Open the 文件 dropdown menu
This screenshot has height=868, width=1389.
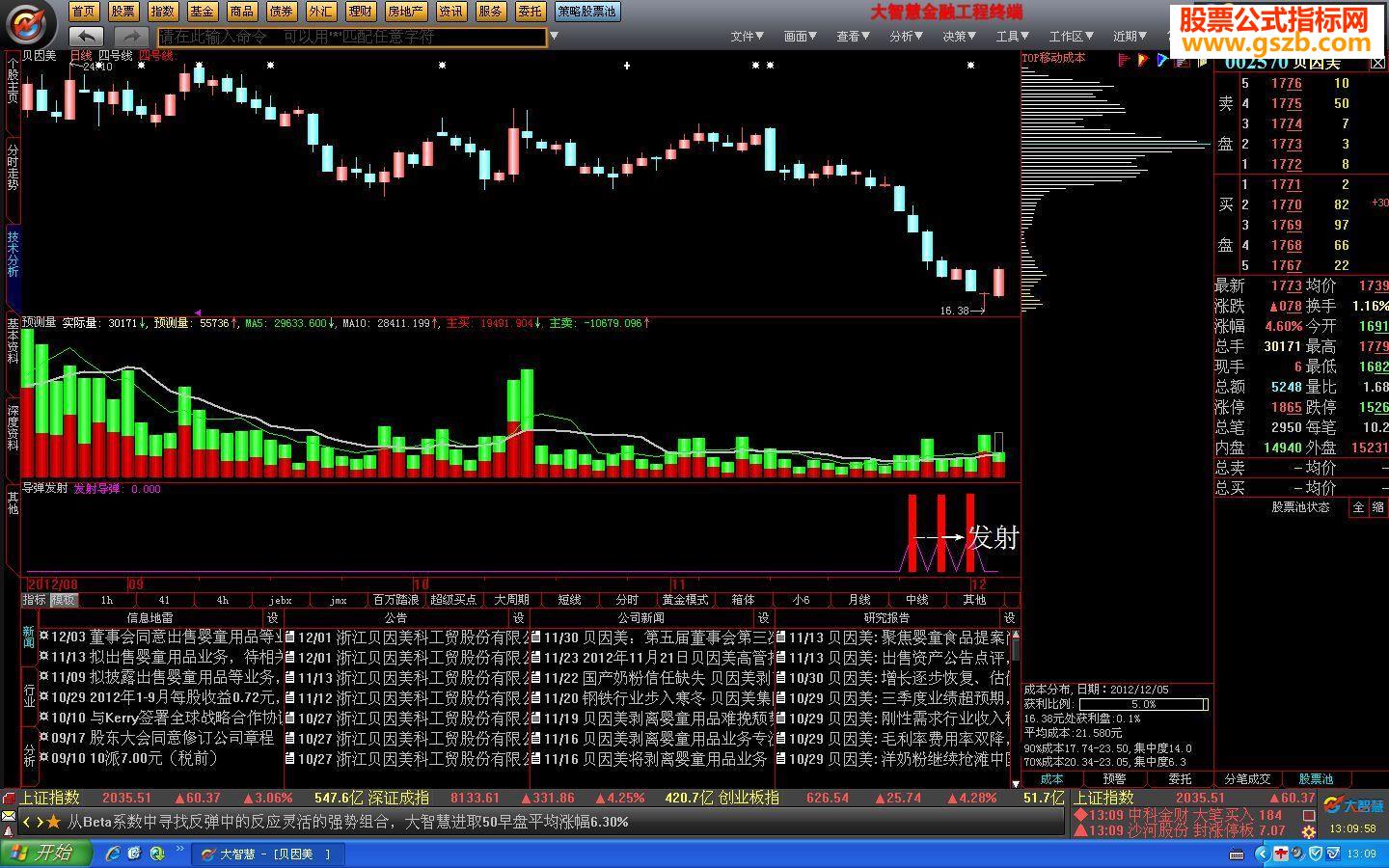click(x=747, y=37)
